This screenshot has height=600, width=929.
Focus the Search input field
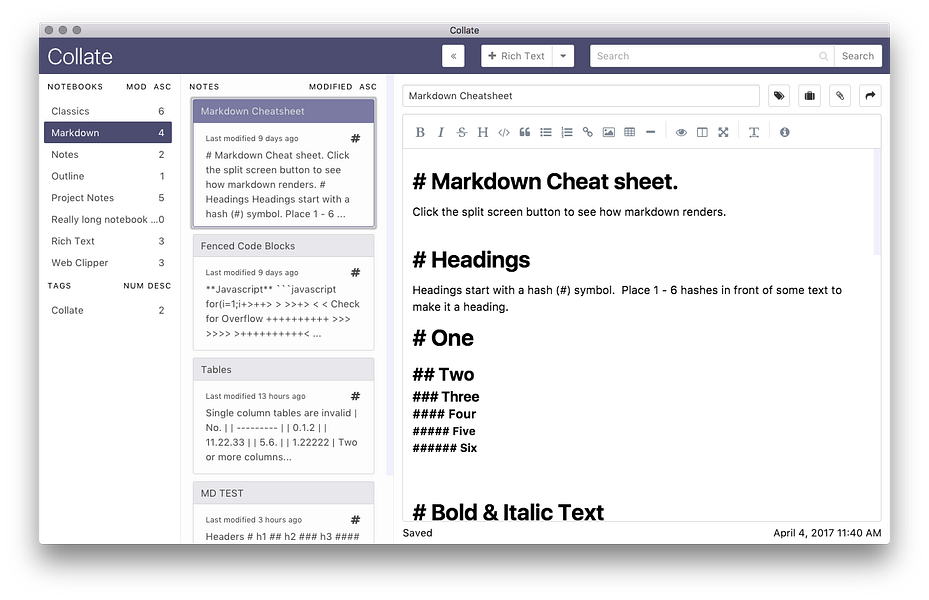pyautogui.click(x=705, y=56)
